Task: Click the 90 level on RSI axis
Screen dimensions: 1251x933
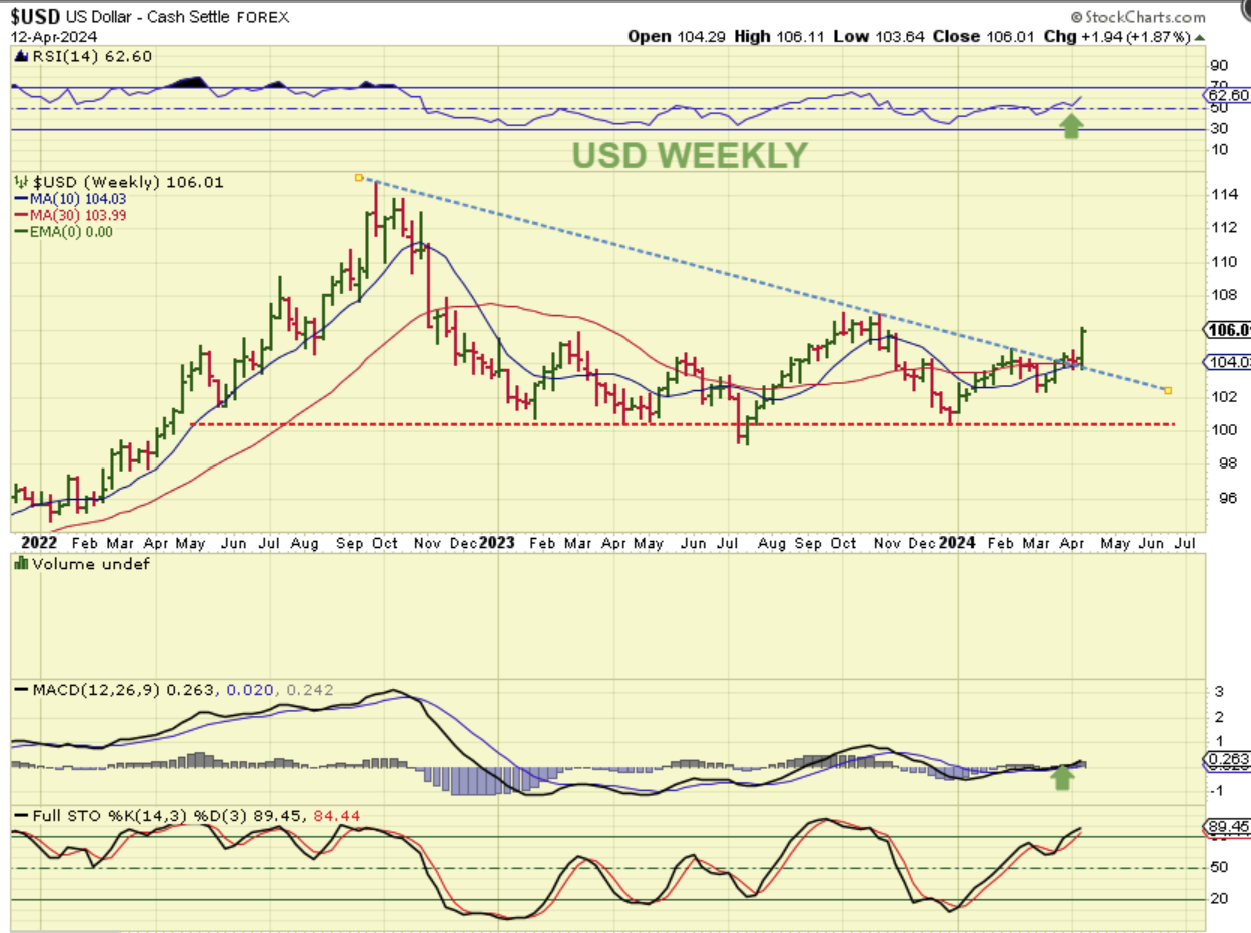Action: [1221, 65]
